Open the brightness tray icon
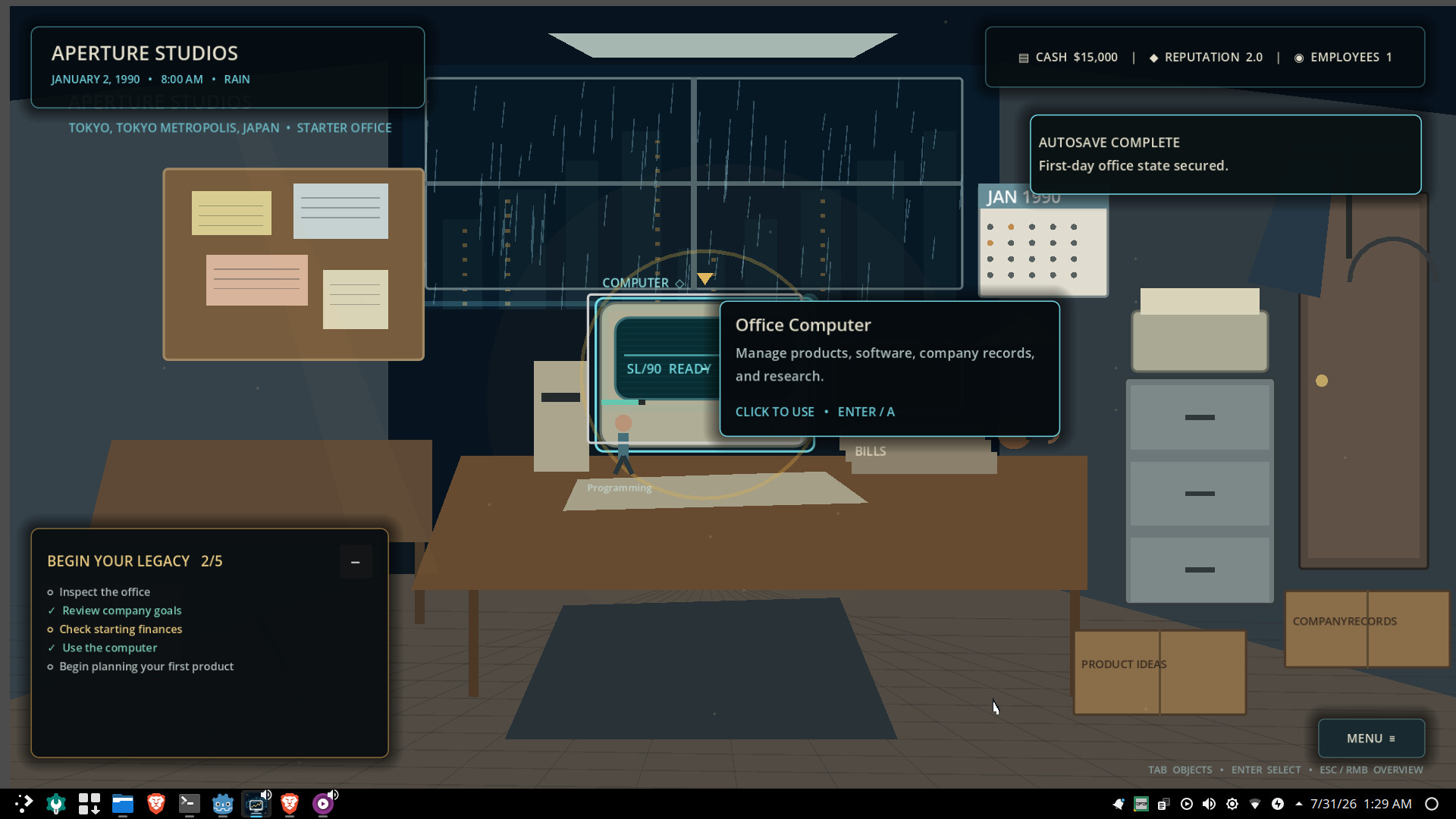 click(x=1232, y=804)
